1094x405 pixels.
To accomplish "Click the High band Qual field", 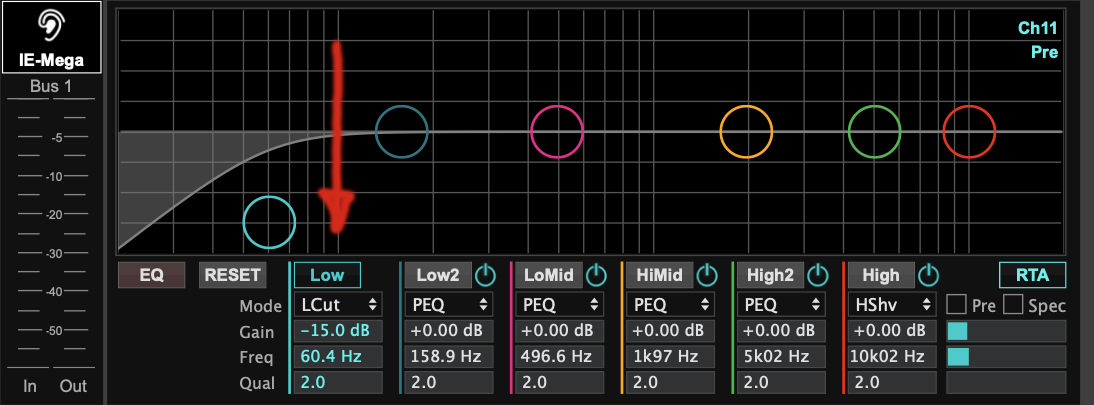I will (x=892, y=383).
